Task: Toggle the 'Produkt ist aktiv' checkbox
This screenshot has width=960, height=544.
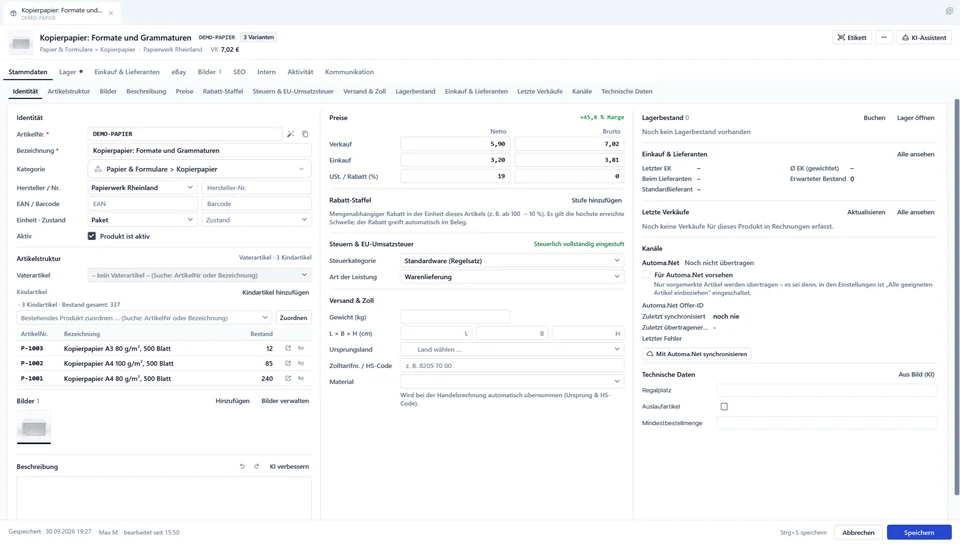Action: point(92,236)
